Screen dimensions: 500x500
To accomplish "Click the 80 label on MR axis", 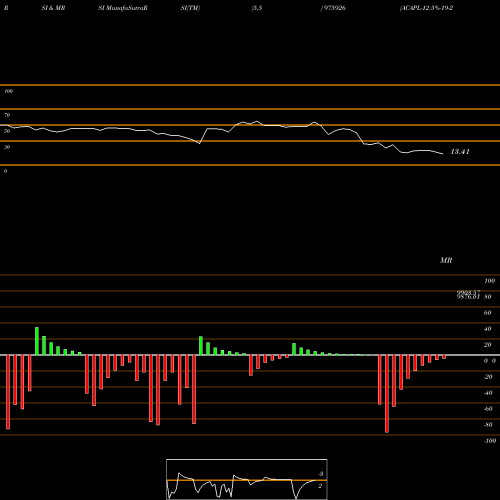I will (488, 297).
